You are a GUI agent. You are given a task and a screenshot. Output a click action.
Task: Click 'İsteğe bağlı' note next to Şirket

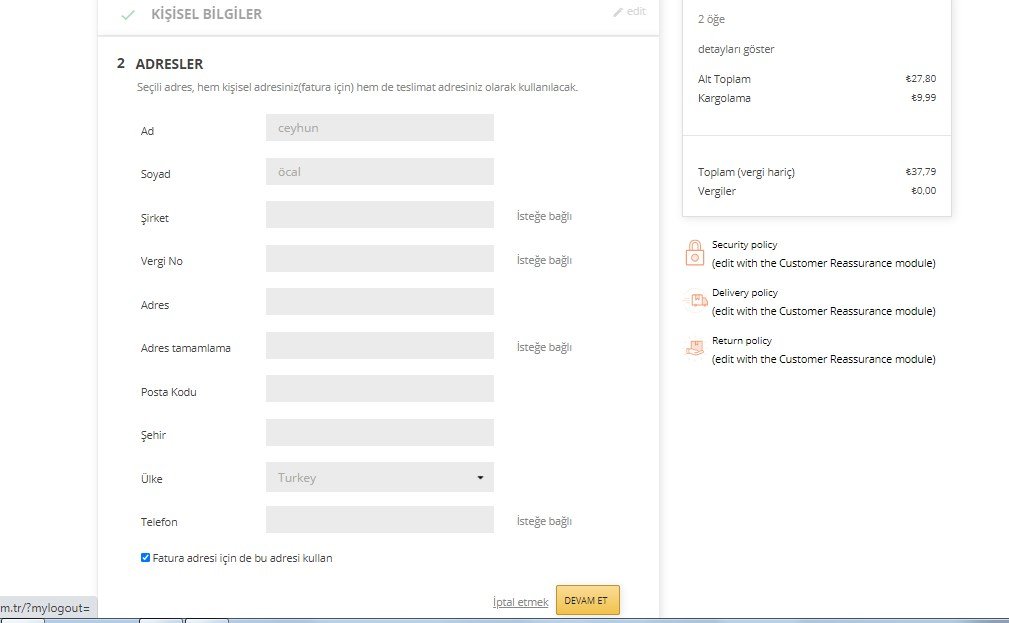(544, 216)
